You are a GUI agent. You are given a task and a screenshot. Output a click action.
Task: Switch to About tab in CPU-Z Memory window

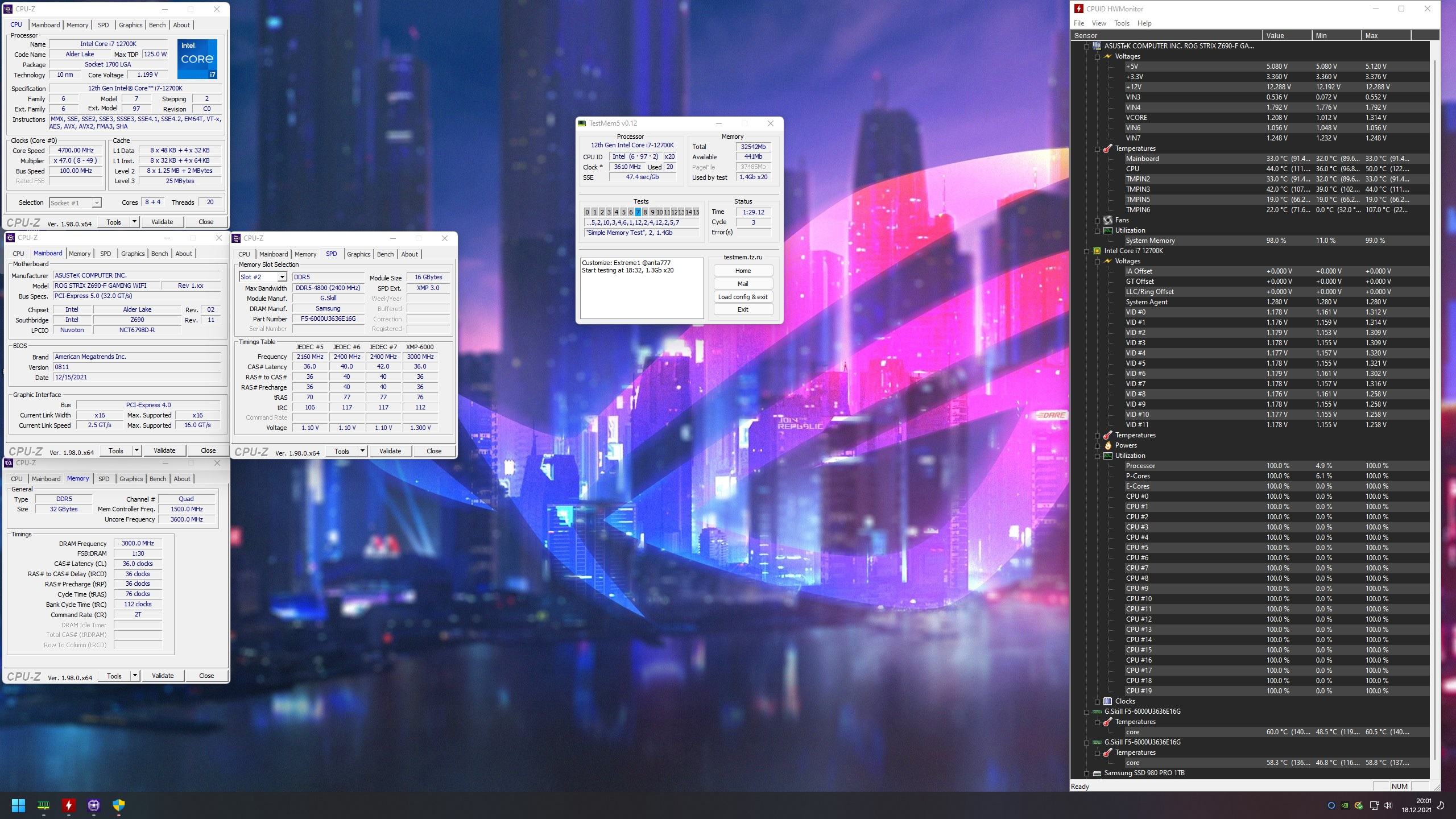pyautogui.click(x=182, y=479)
